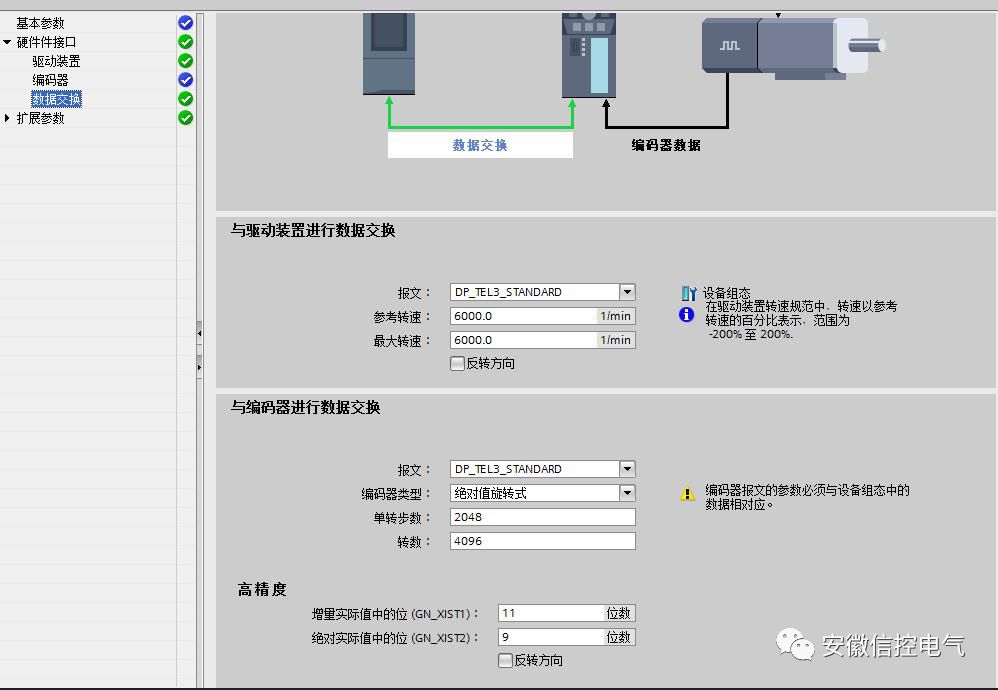Click the 单转步数 field showing 2048
The width and height of the screenshot is (998, 690).
pos(542,516)
